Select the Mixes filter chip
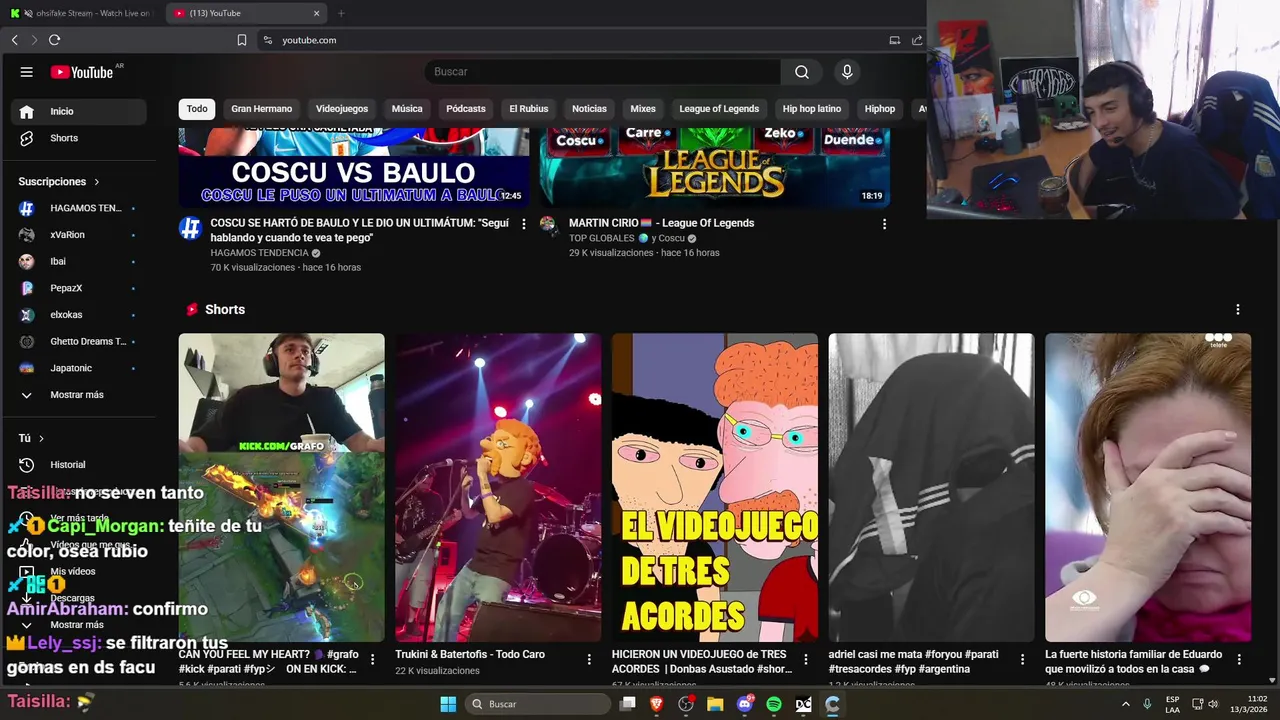This screenshot has height=720, width=1280. (643, 109)
